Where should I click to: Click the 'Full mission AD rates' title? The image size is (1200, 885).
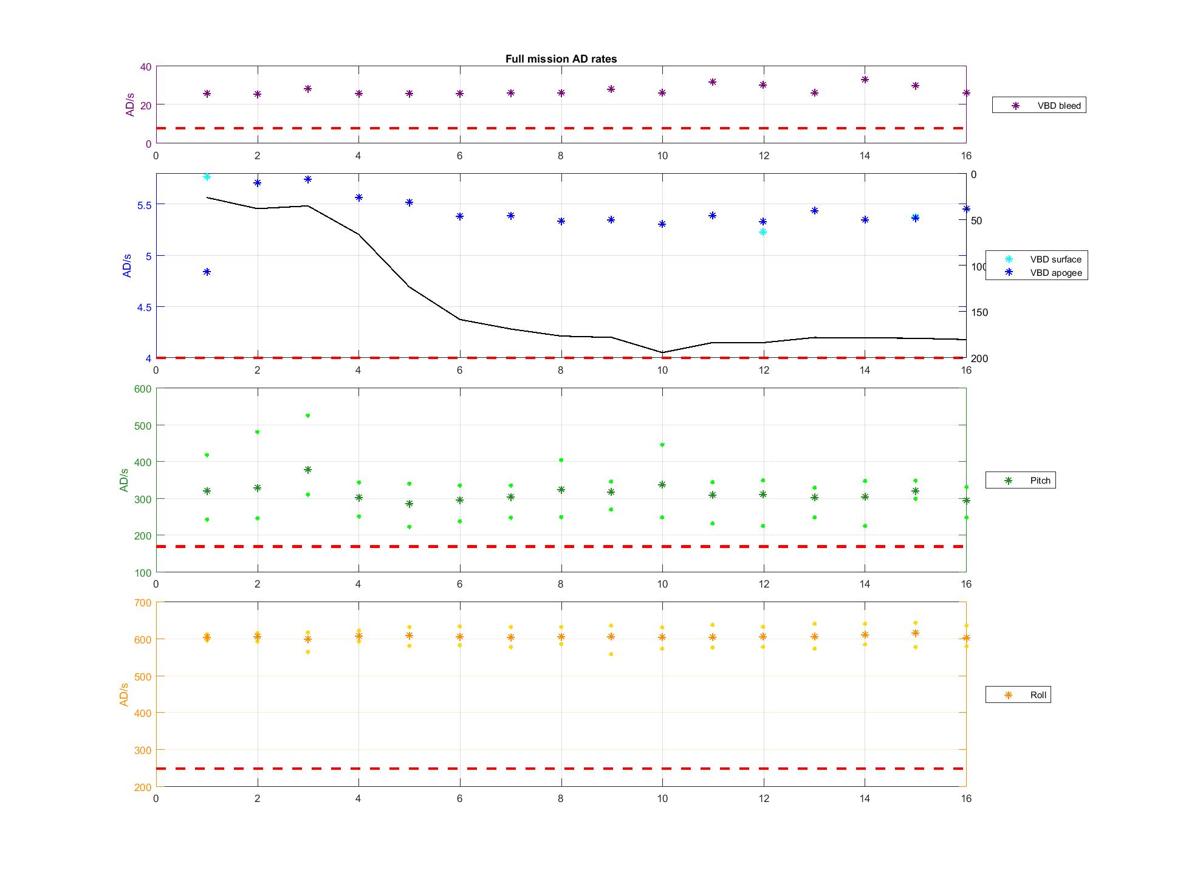point(561,59)
